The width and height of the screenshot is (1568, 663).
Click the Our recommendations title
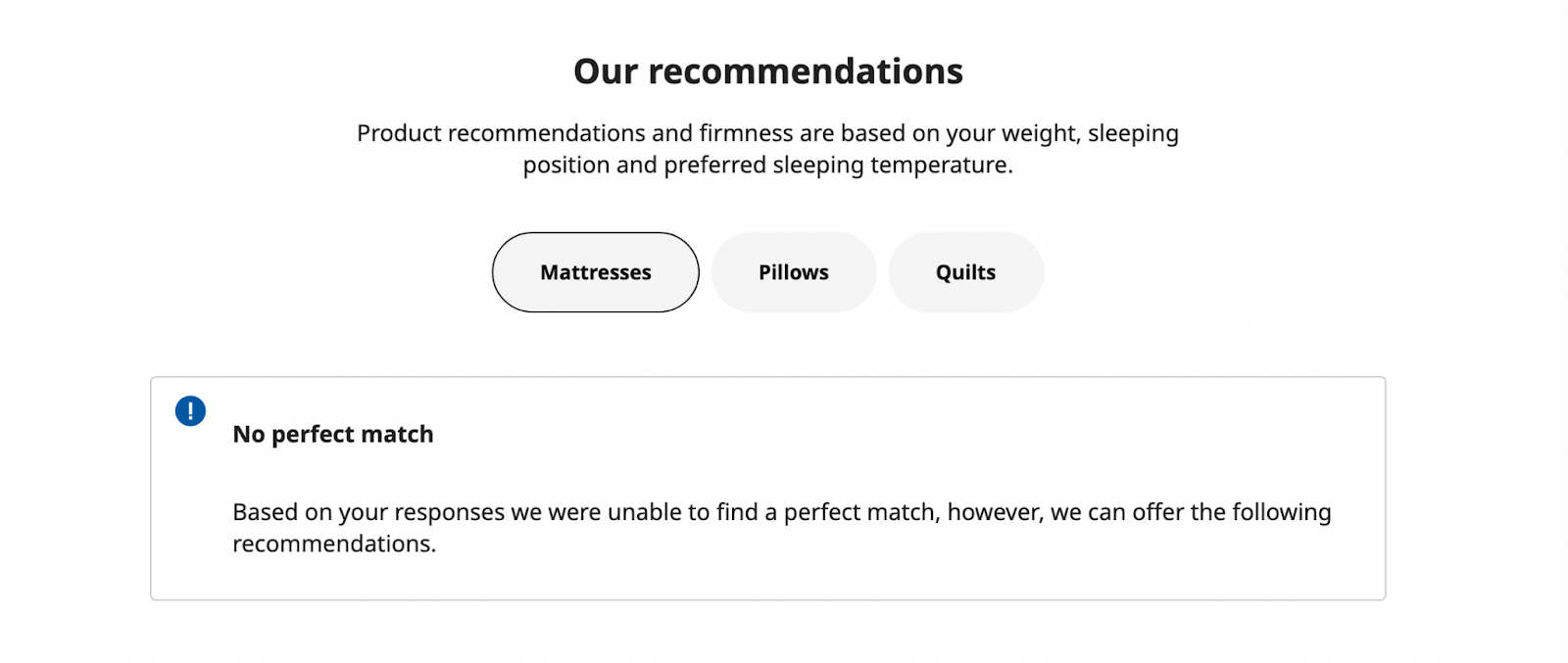(x=767, y=71)
